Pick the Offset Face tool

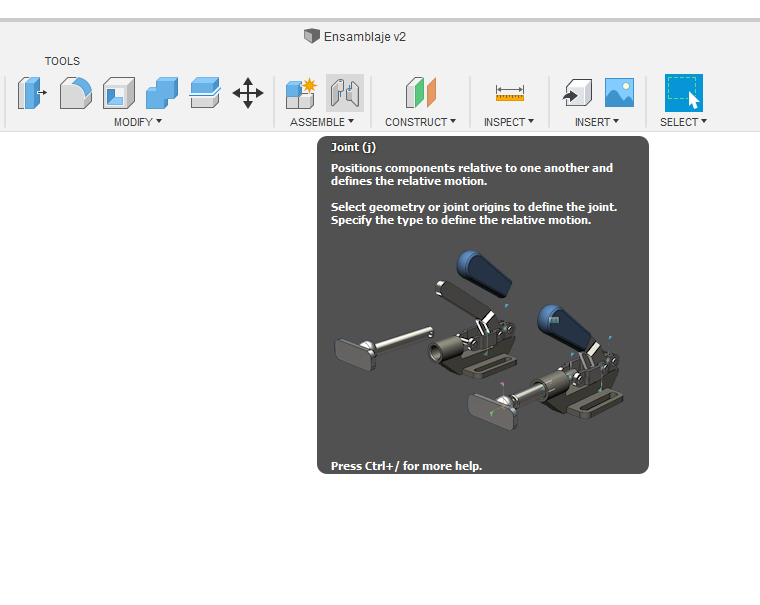pos(205,93)
